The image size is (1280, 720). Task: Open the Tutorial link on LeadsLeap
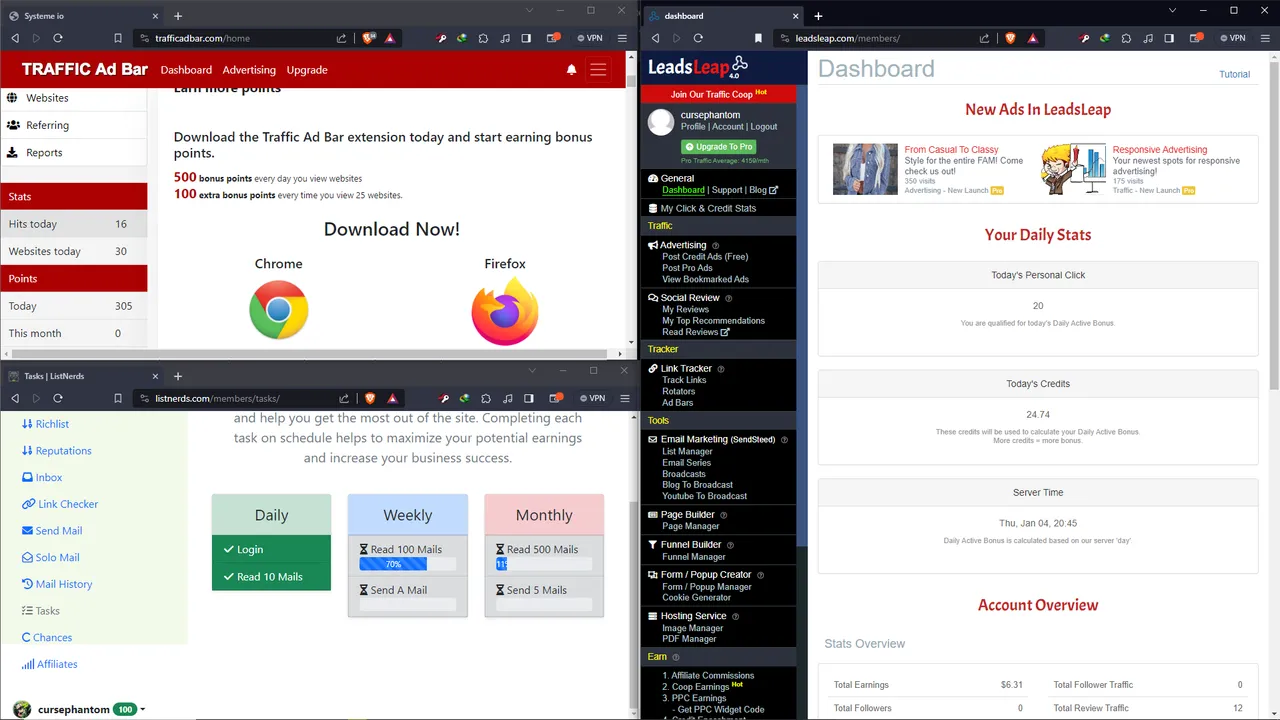pos(1234,74)
